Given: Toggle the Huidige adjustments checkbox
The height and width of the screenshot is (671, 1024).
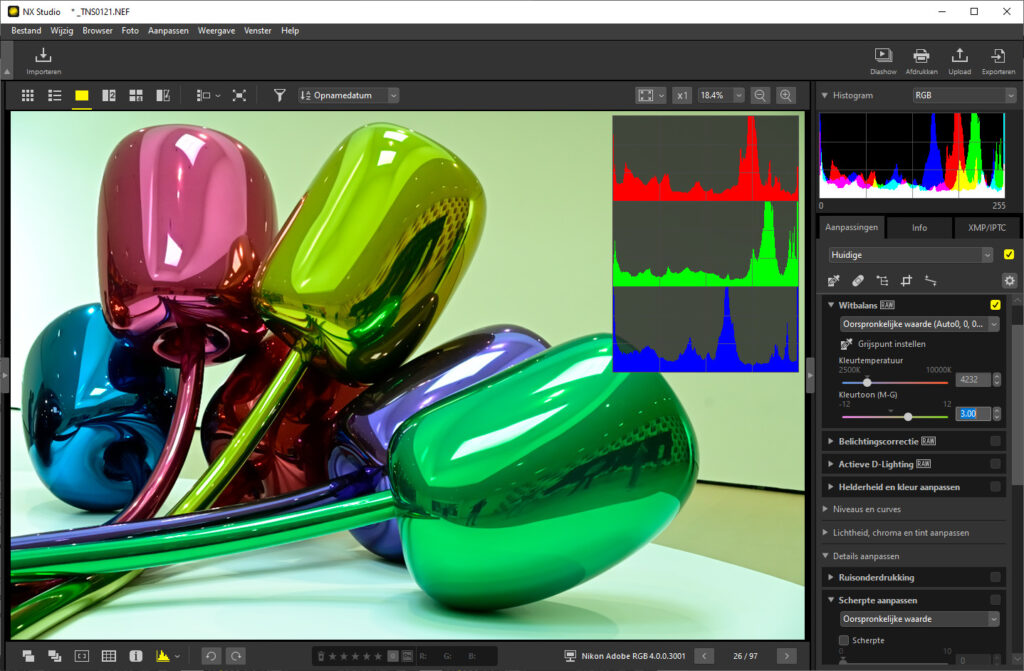Looking at the screenshot, I should tap(1009, 255).
